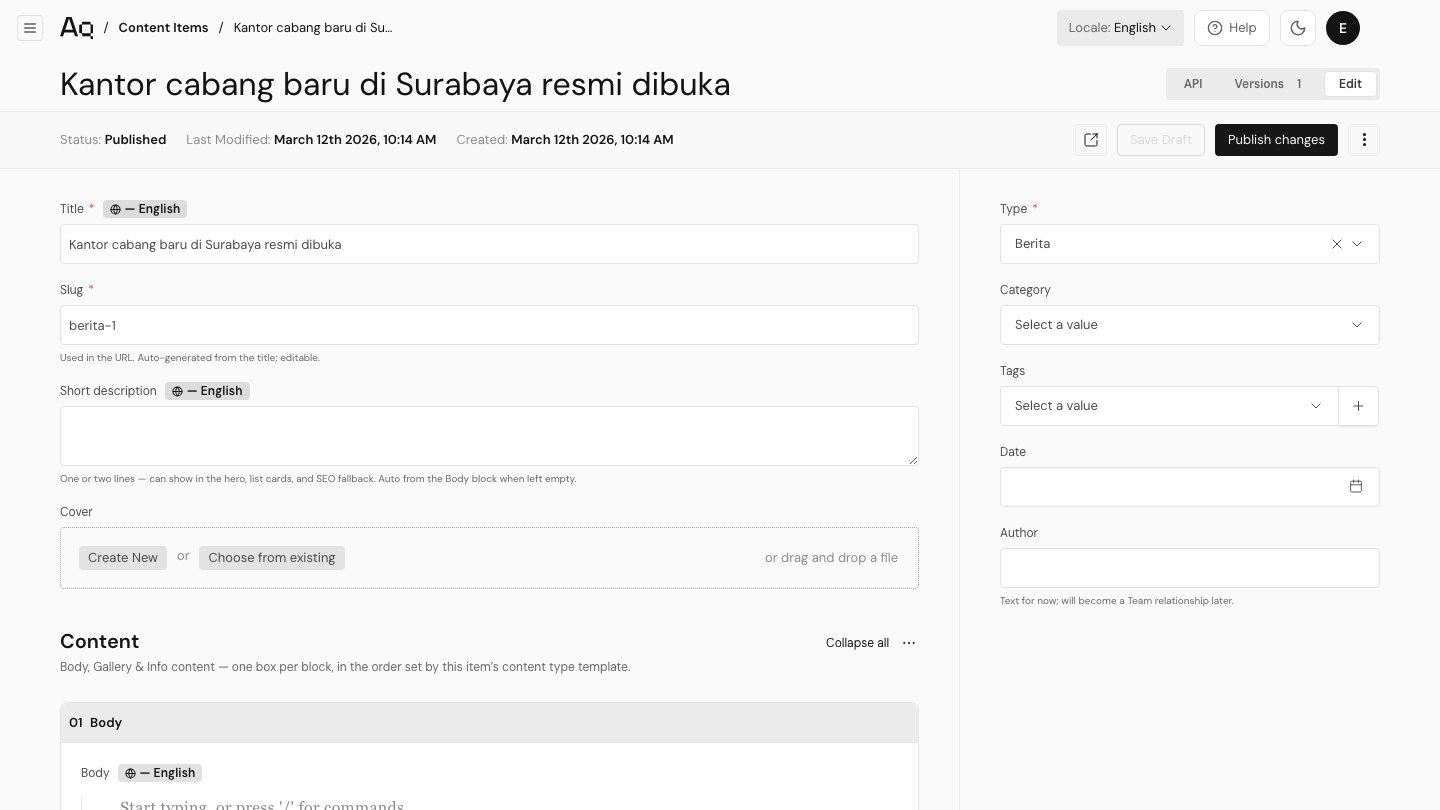Open the user avatar E menu
The image size is (1440, 810).
1343,28
